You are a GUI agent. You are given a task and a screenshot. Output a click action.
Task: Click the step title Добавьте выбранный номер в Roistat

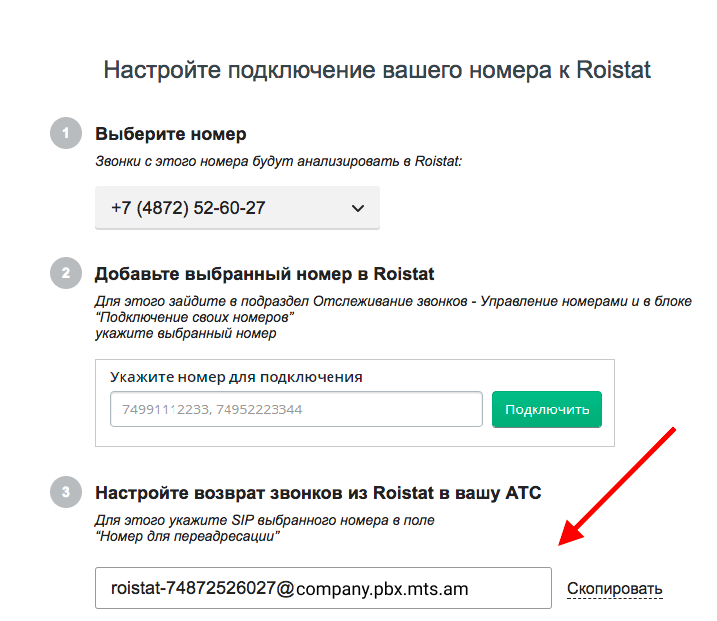pos(264,274)
